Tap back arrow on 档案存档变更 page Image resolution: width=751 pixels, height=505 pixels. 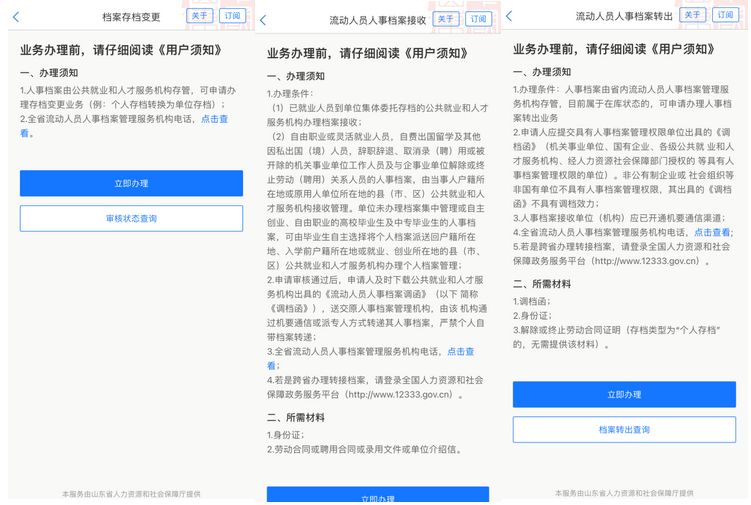coord(15,17)
